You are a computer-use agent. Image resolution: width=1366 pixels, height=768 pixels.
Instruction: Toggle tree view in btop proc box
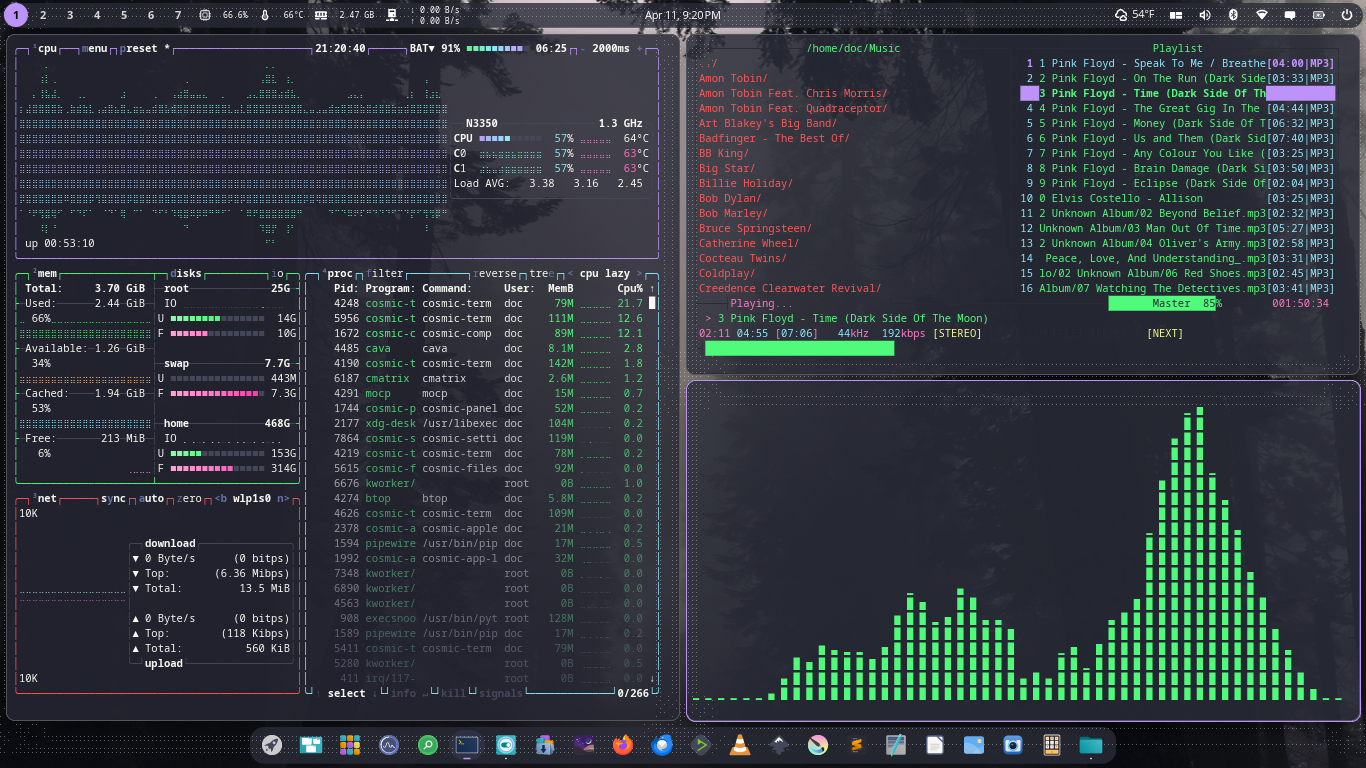tap(540, 273)
